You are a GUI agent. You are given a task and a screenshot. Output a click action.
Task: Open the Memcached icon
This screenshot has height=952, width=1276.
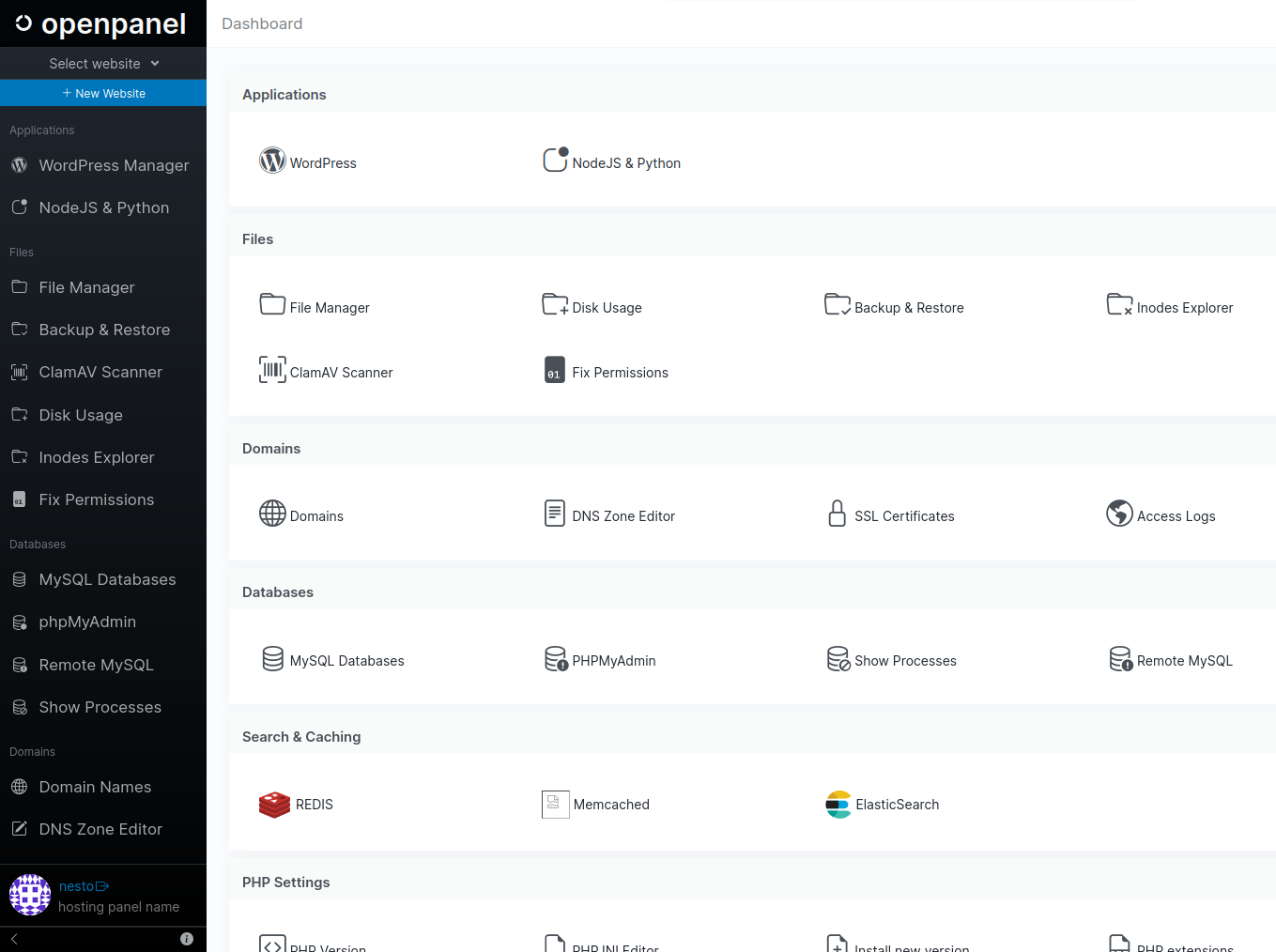click(556, 805)
